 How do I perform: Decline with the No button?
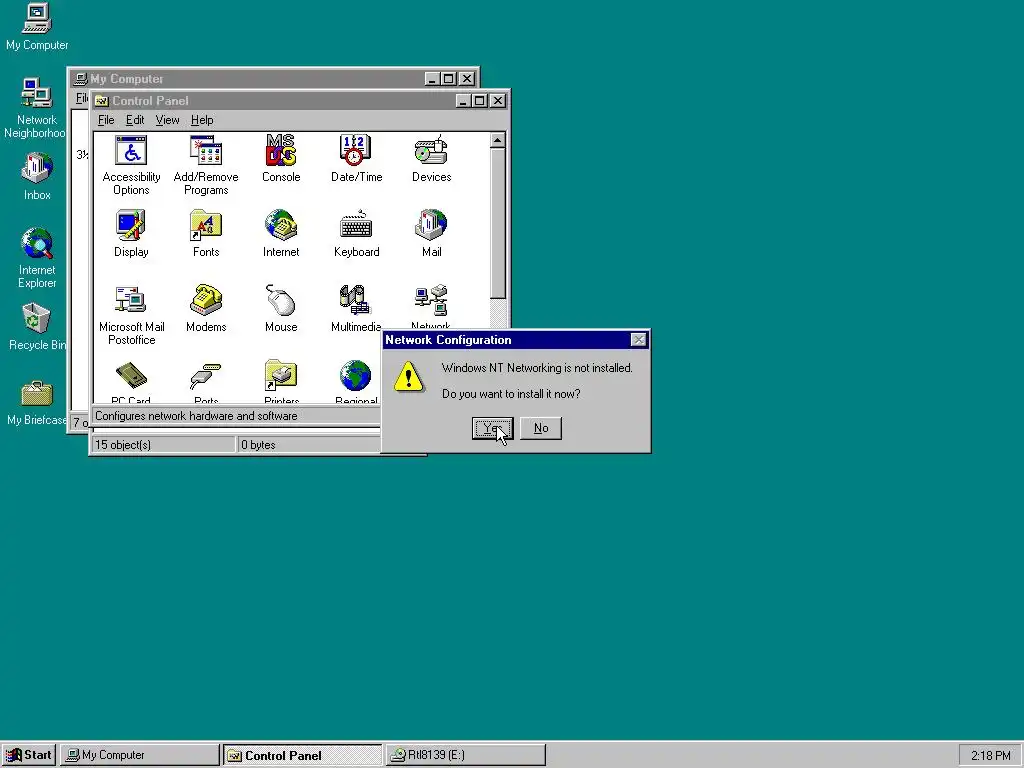[541, 428]
